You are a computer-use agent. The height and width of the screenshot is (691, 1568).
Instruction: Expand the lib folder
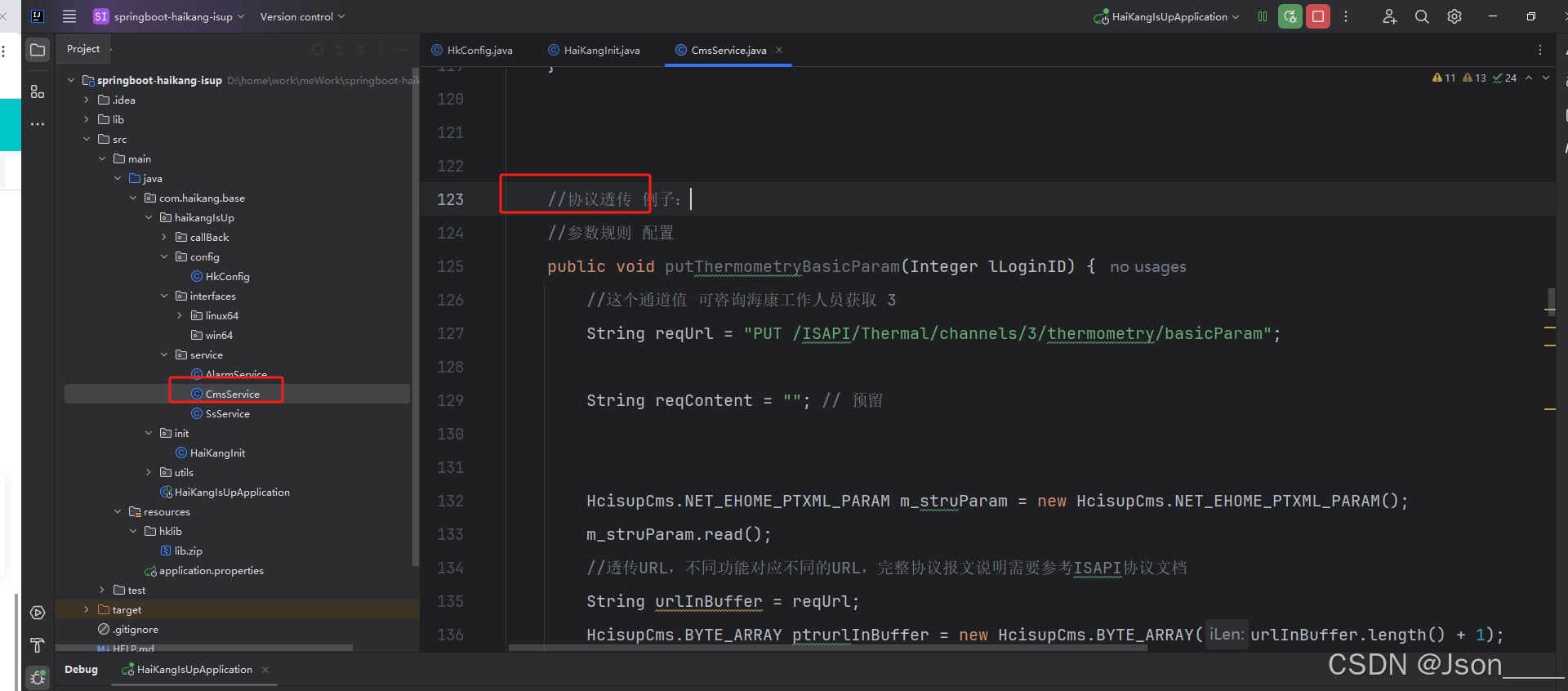coord(87,119)
